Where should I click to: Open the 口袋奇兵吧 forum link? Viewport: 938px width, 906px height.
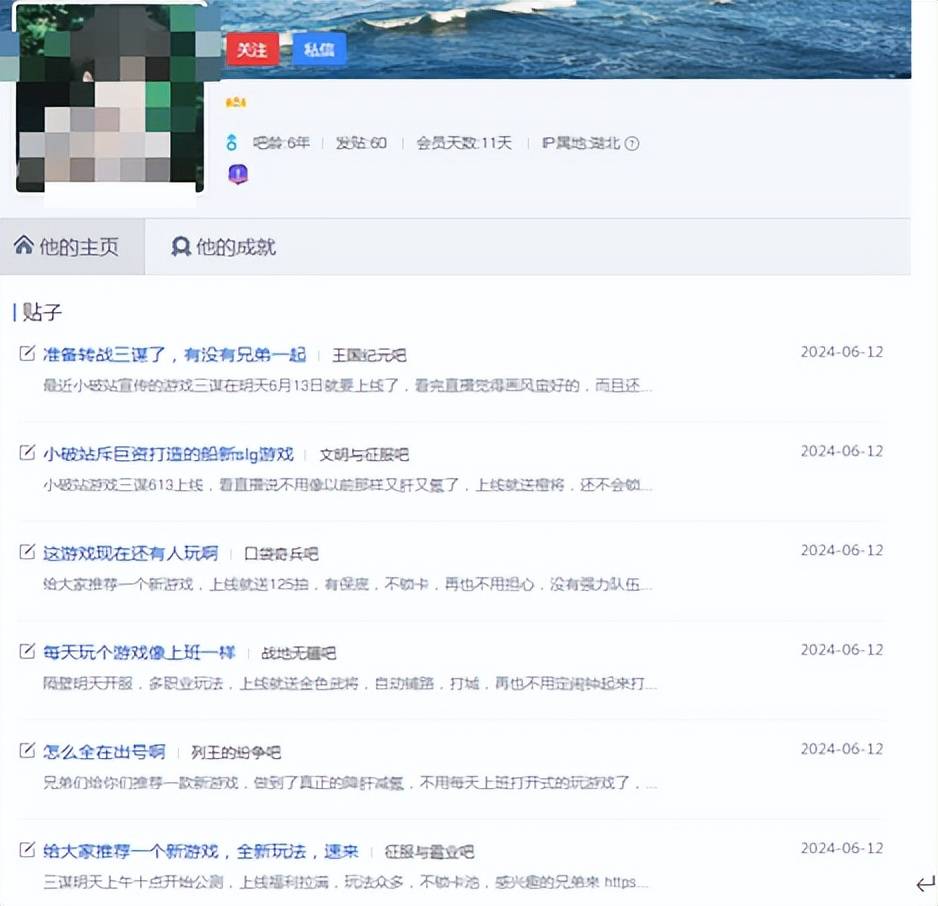point(281,554)
